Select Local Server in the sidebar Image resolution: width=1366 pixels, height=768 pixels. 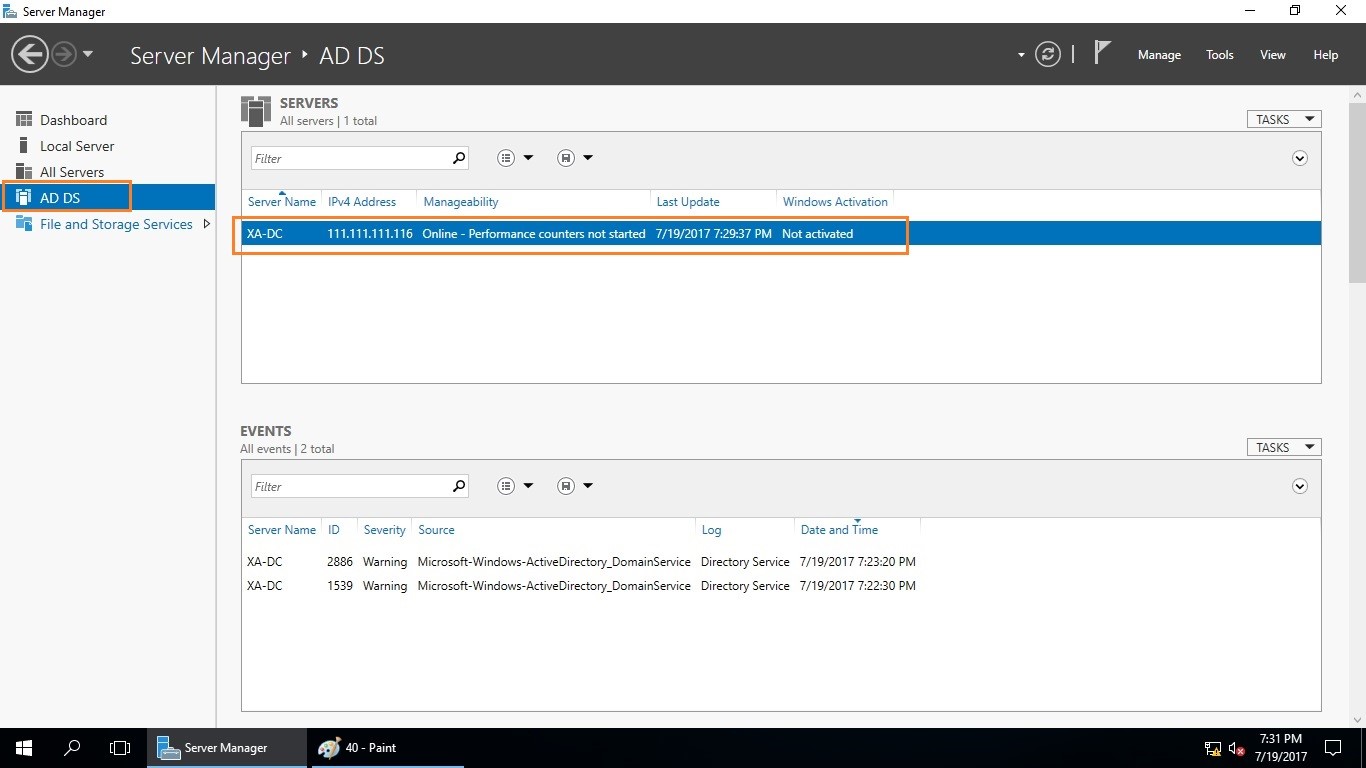77,146
